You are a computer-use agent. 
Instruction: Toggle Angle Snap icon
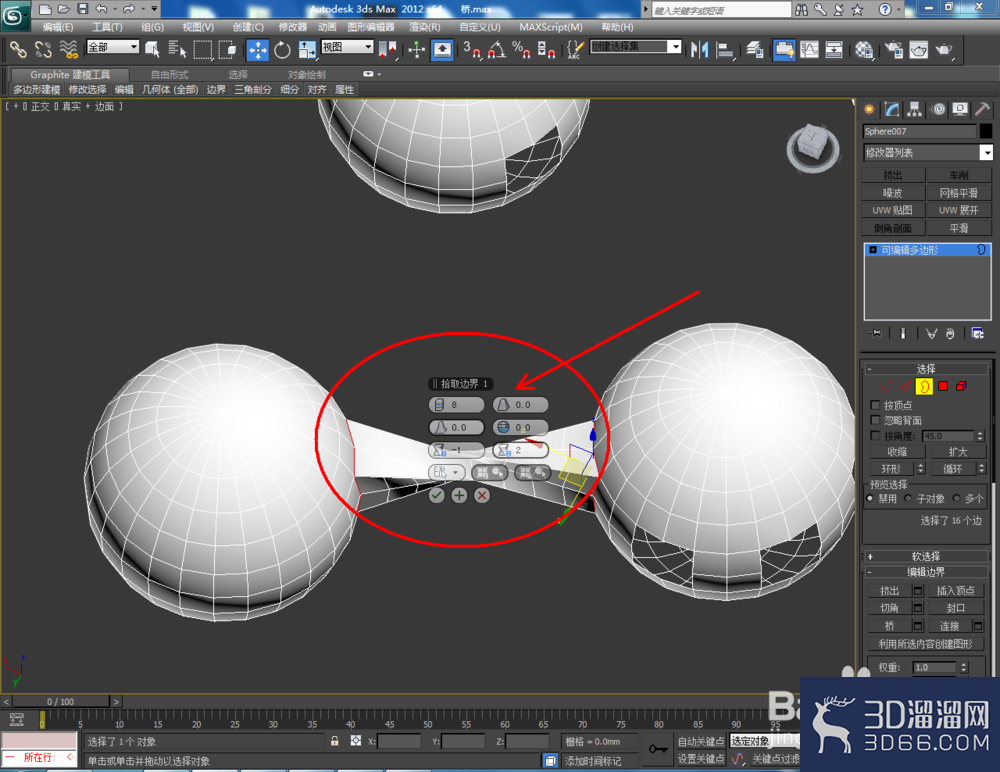click(496, 49)
